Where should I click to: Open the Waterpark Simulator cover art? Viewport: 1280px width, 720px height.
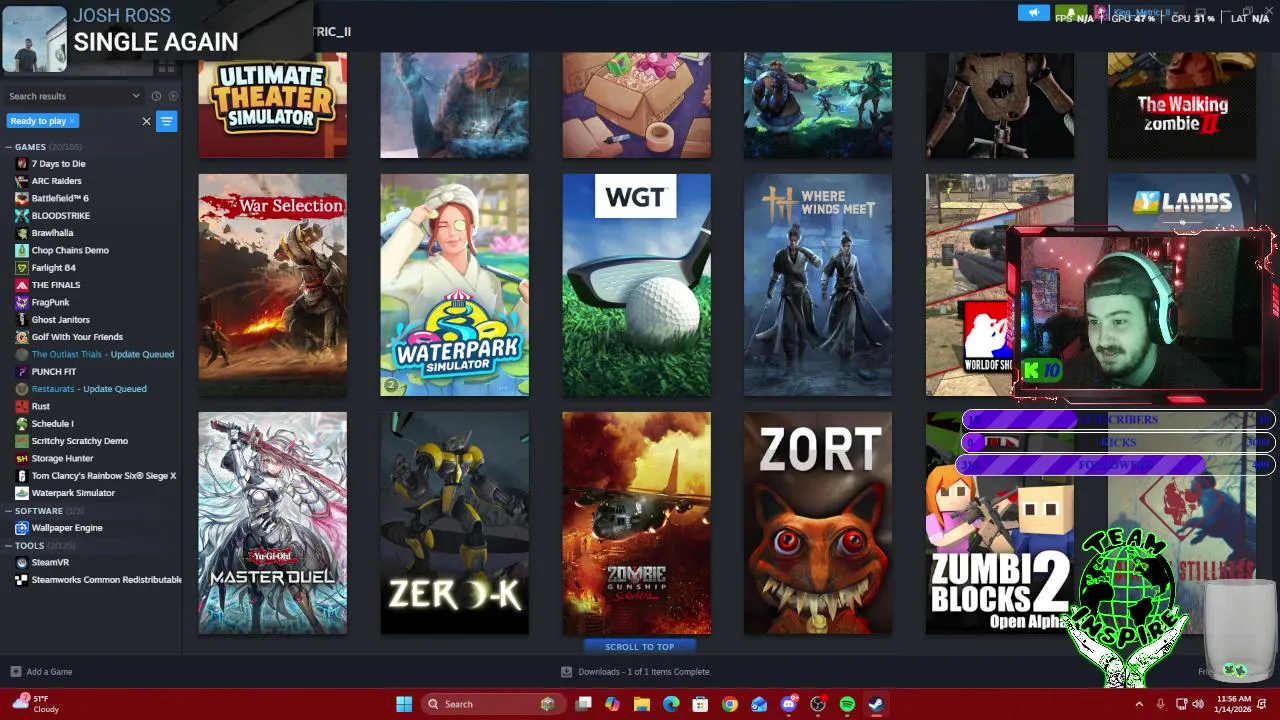[x=454, y=285]
